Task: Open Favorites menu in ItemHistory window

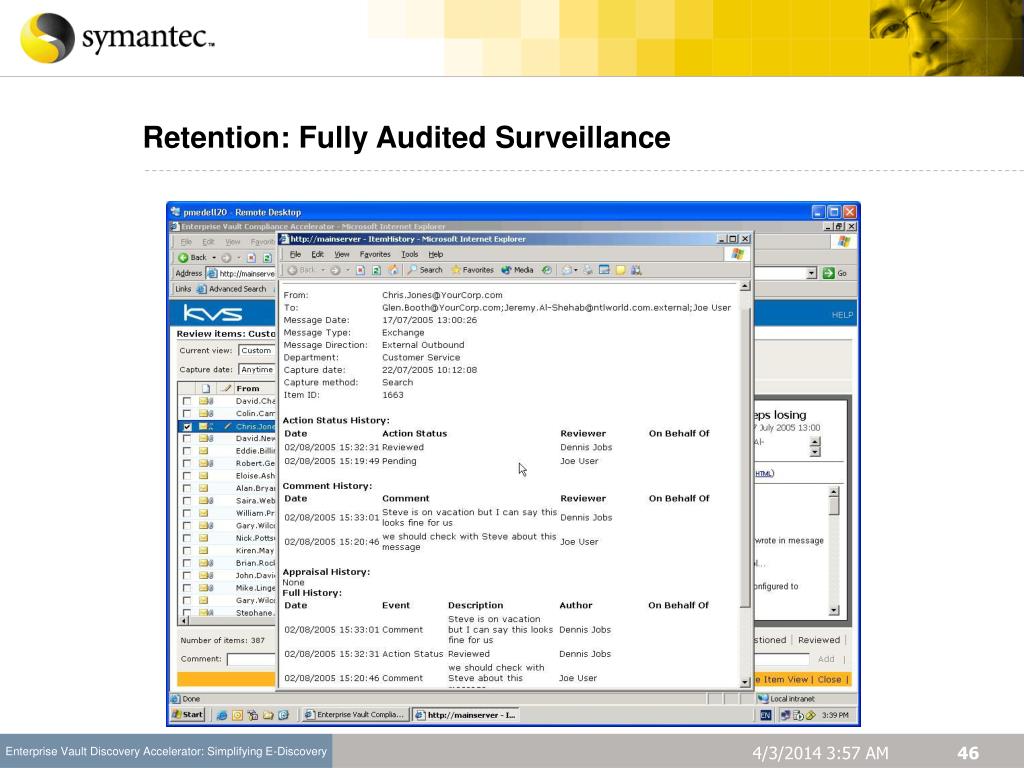Action: [x=375, y=255]
